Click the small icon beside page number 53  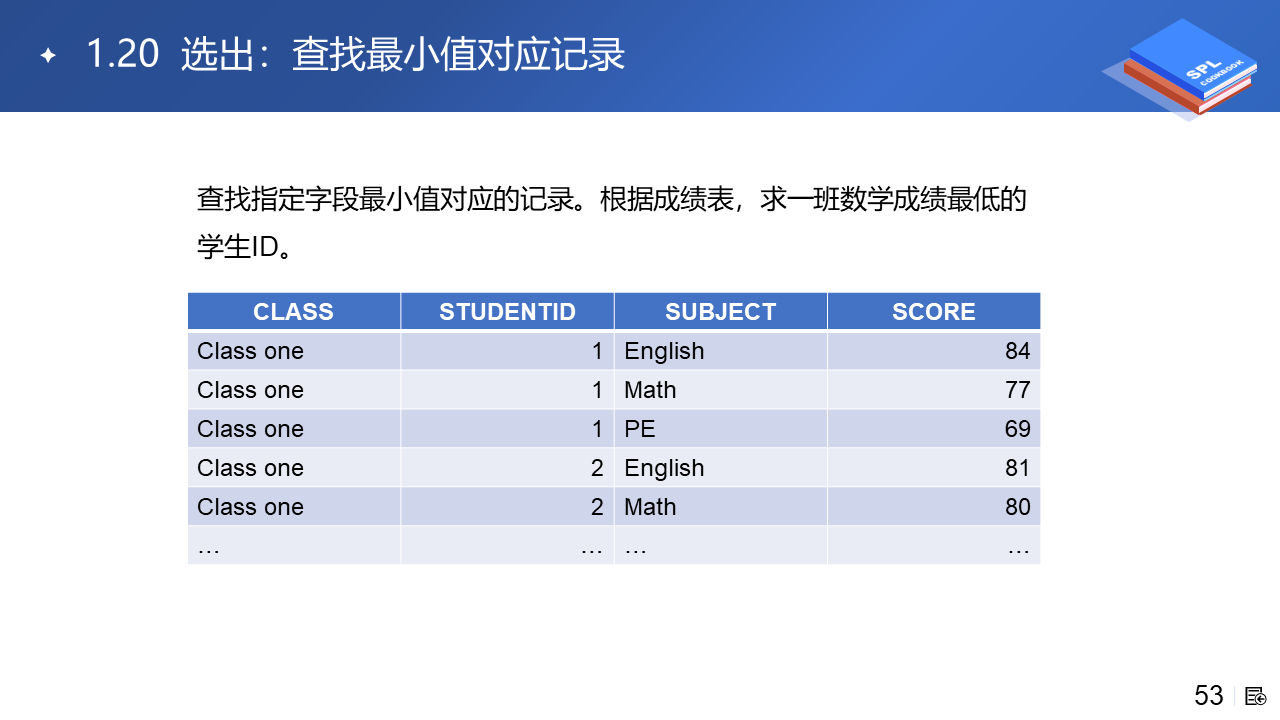pyautogui.click(x=1255, y=696)
